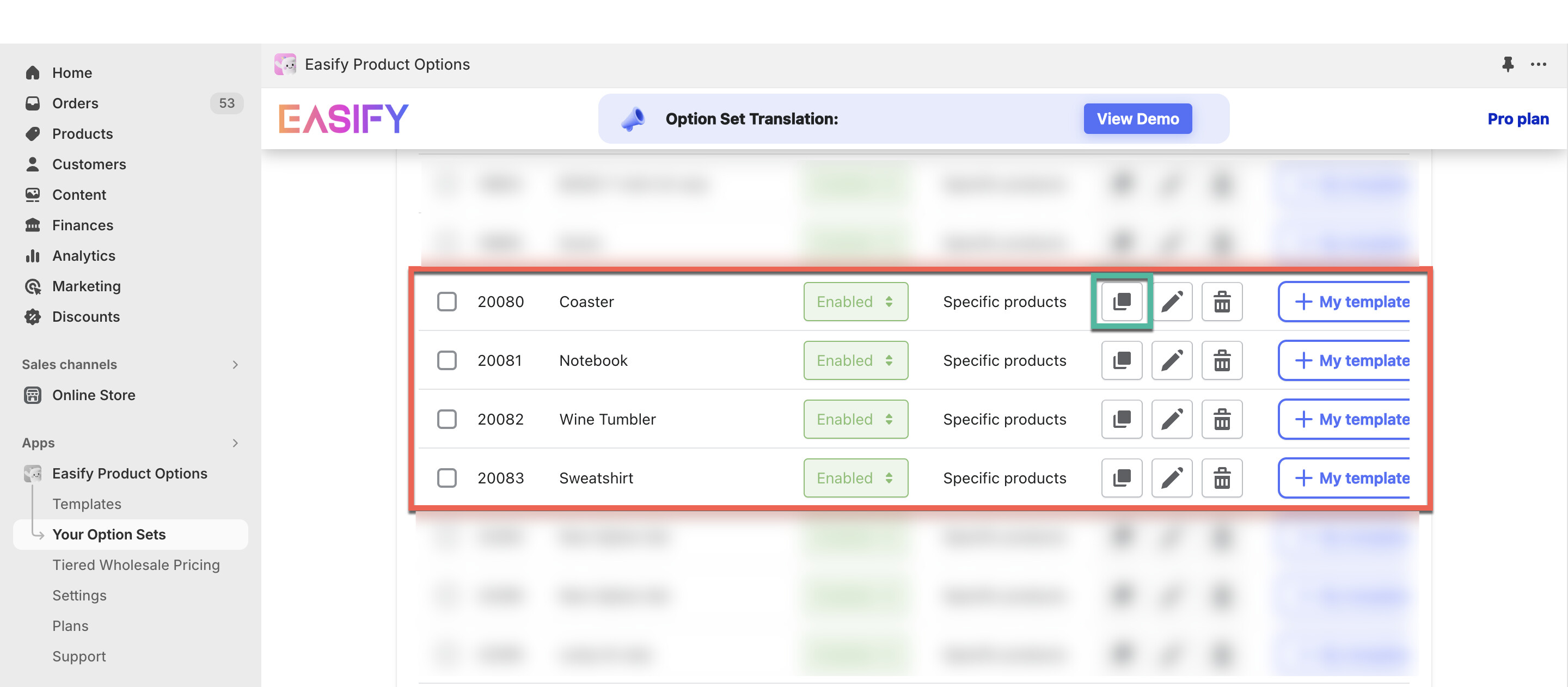1568x687 pixels.
Task: Open Orders in the sidebar
Action: point(75,103)
